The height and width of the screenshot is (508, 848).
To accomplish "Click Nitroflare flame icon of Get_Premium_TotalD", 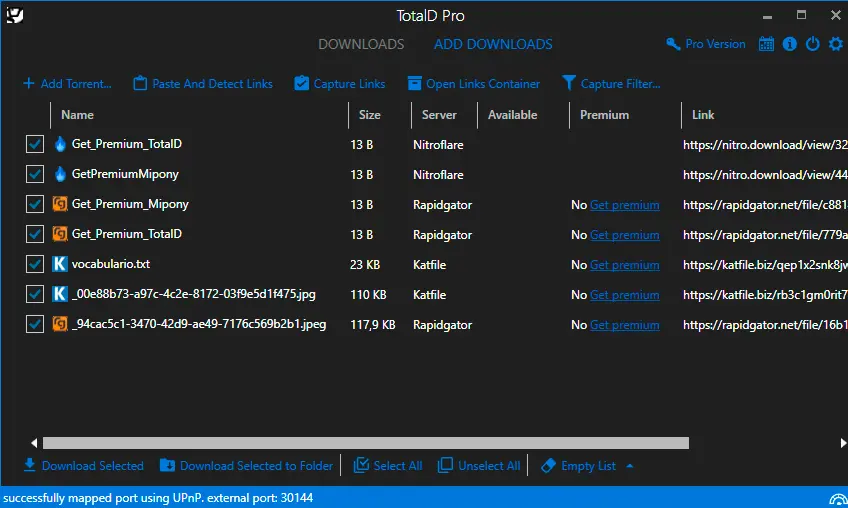I will tap(60, 144).
